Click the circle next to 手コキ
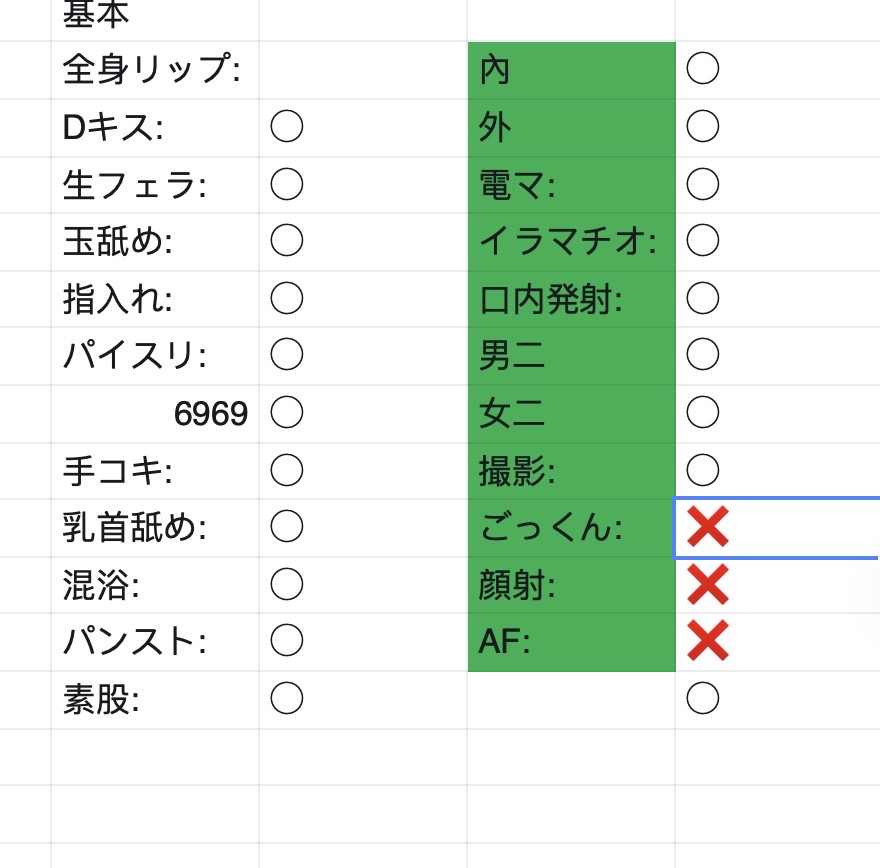Image resolution: width=880 pixels, height=868 pixels. [x=287, y=470]
